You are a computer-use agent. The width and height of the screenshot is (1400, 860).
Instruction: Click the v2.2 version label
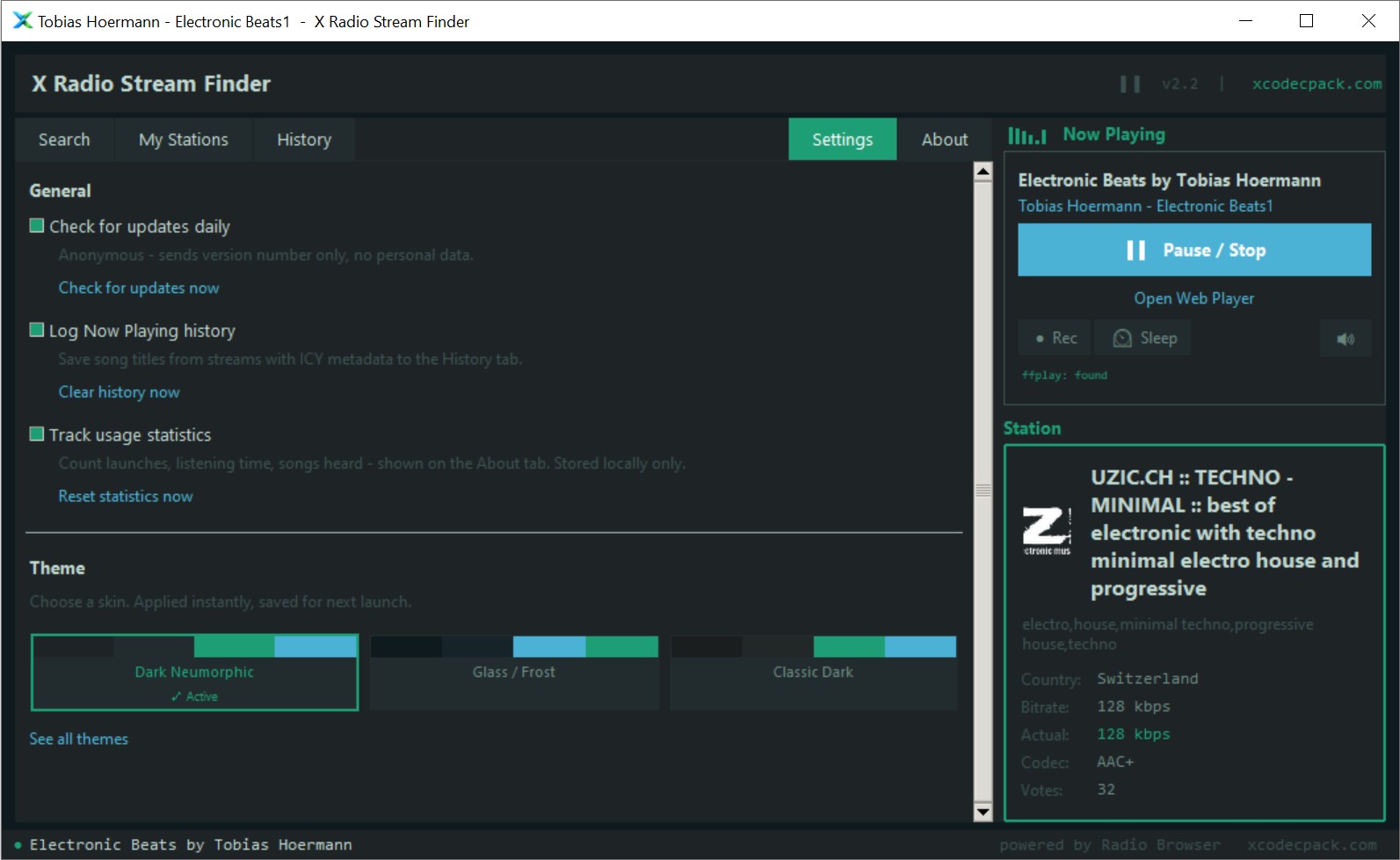[1180, 84]
